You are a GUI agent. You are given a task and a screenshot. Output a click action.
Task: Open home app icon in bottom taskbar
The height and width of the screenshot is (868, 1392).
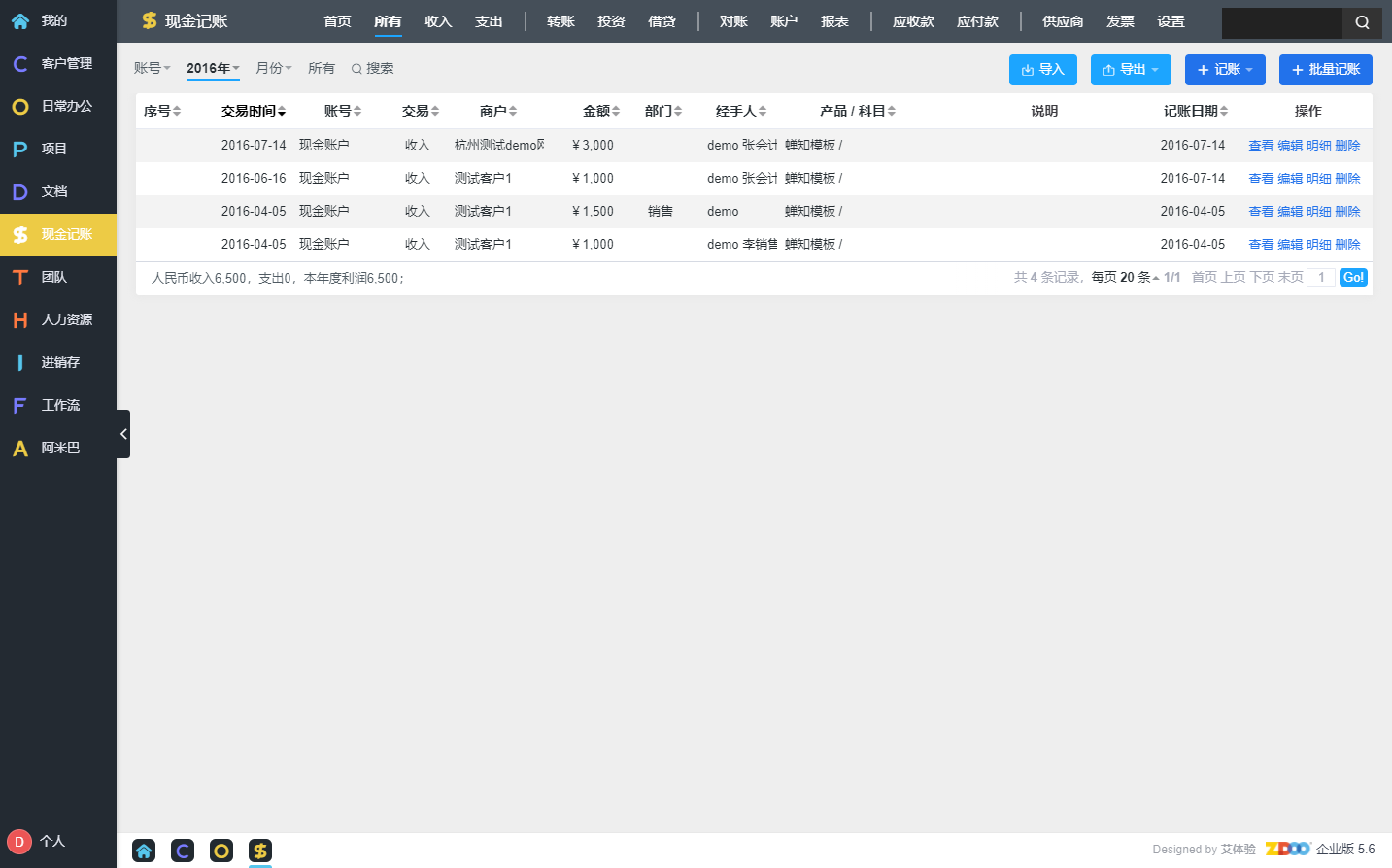(x=144, y=851)
